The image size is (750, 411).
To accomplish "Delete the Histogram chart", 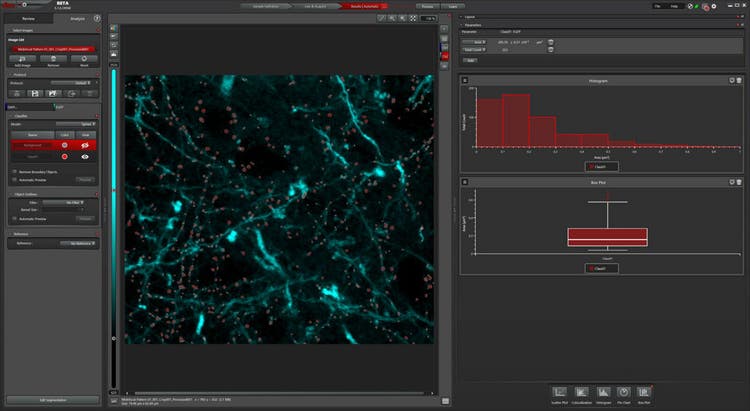I will (x=739, y=80).
